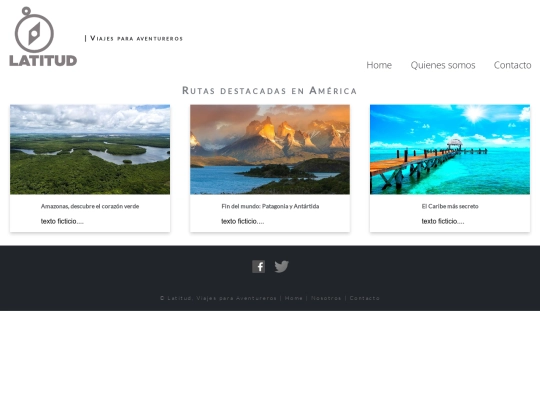Click 'texto ficticio....' under Caribe card
The image size is (540, 405).
(x=443, y=221)
